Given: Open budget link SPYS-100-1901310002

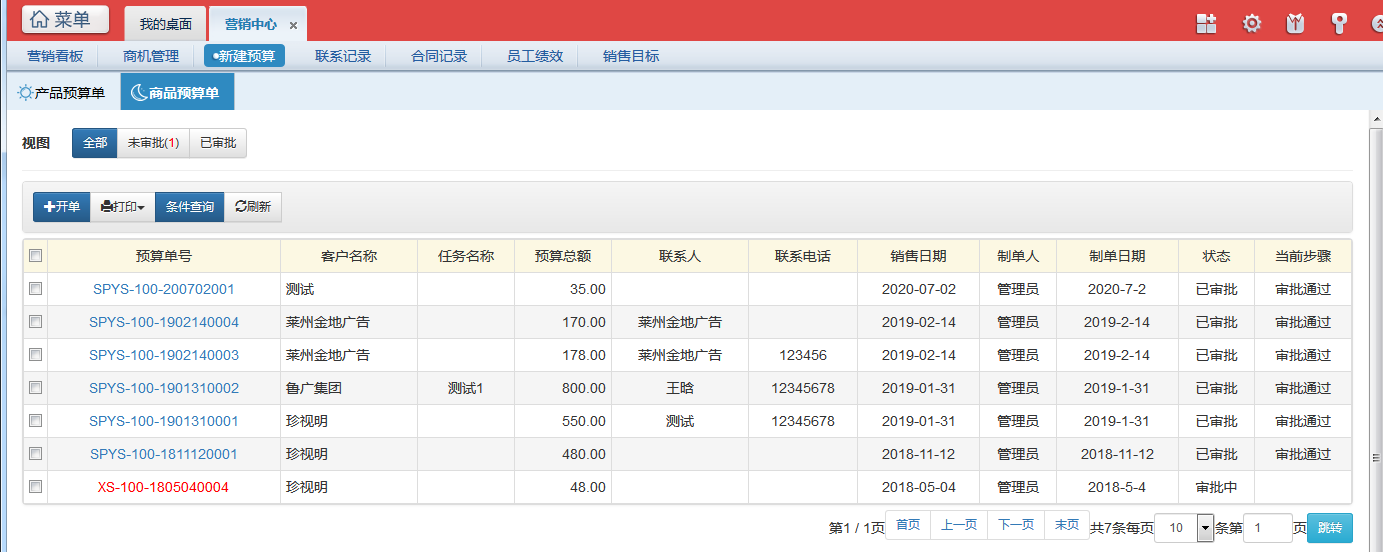Looking at the screenshot, I should [164, 388].
